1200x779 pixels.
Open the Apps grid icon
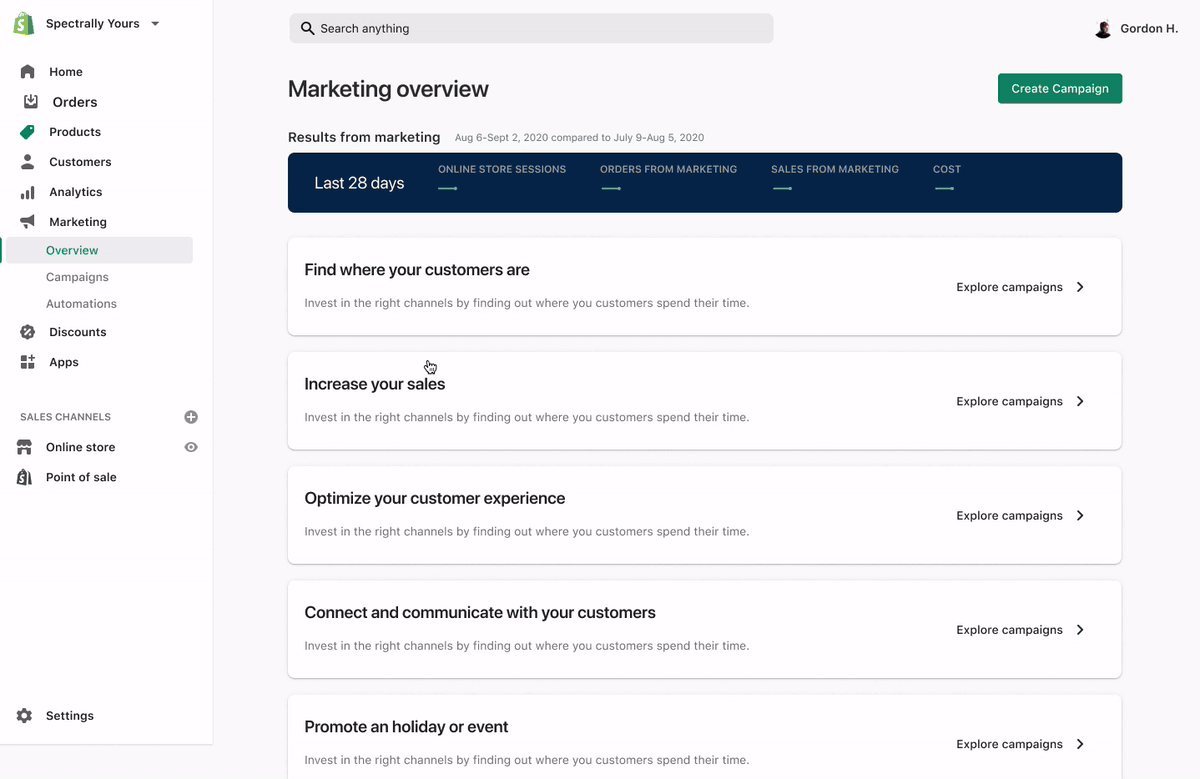tap(27, 362)
